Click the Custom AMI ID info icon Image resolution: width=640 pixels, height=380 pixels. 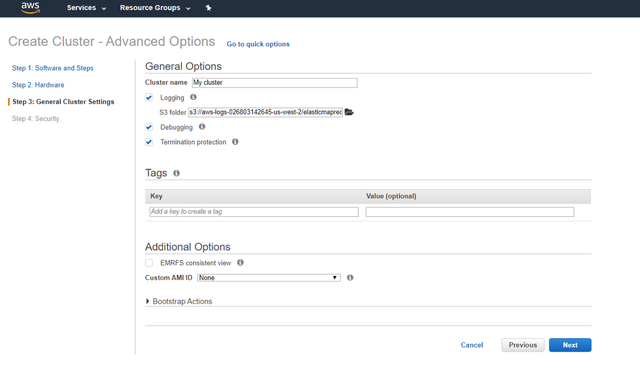coord(350,278)
